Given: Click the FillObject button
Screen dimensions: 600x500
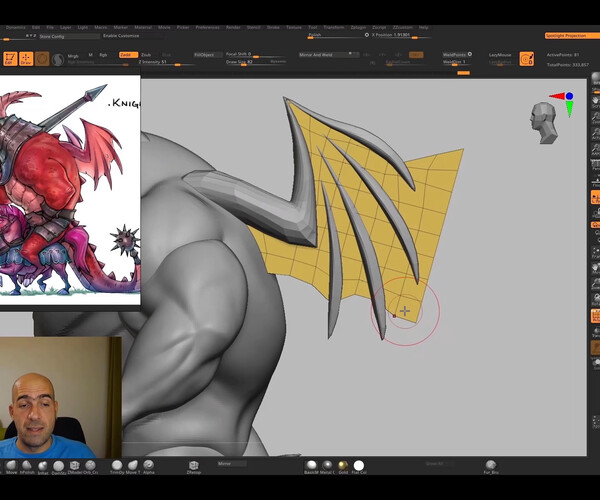Looking at the screenshot, I should point(208,55).
